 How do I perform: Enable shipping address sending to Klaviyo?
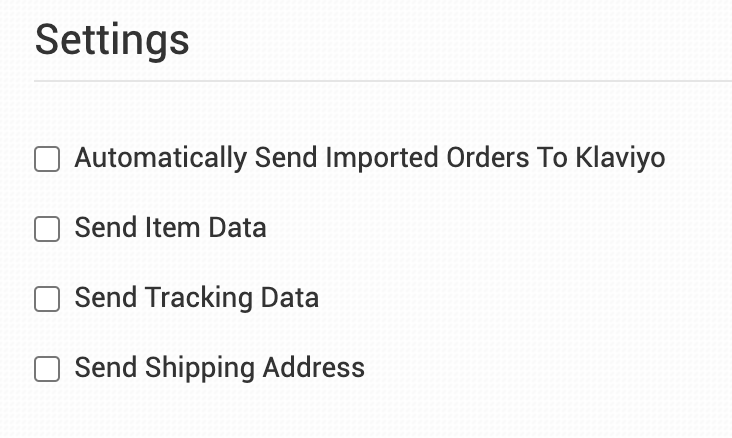(47, 369)
